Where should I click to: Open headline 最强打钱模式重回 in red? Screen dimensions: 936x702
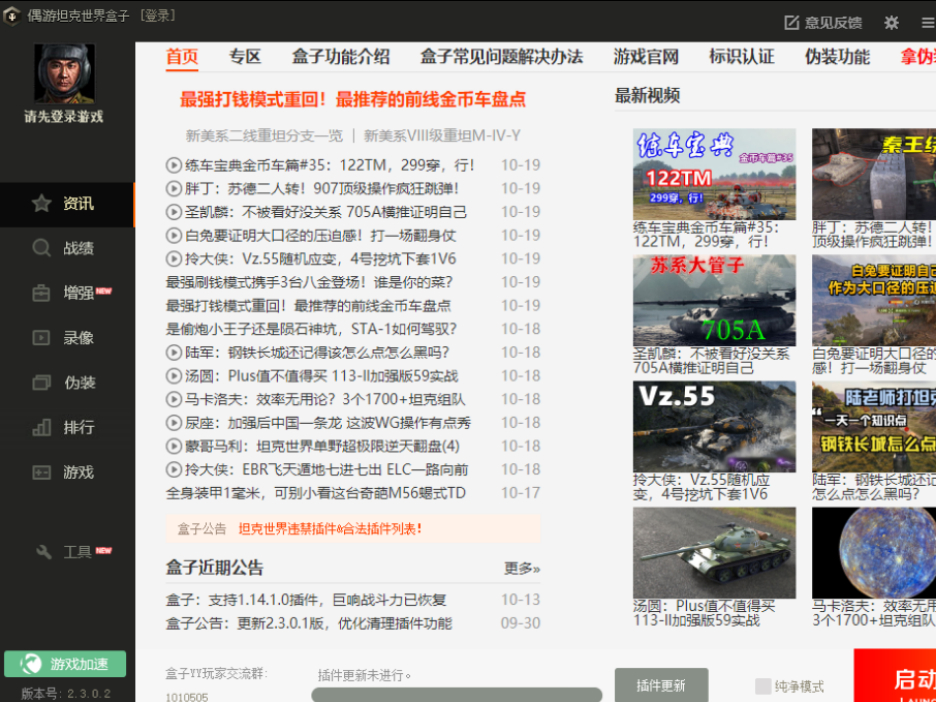352,99
